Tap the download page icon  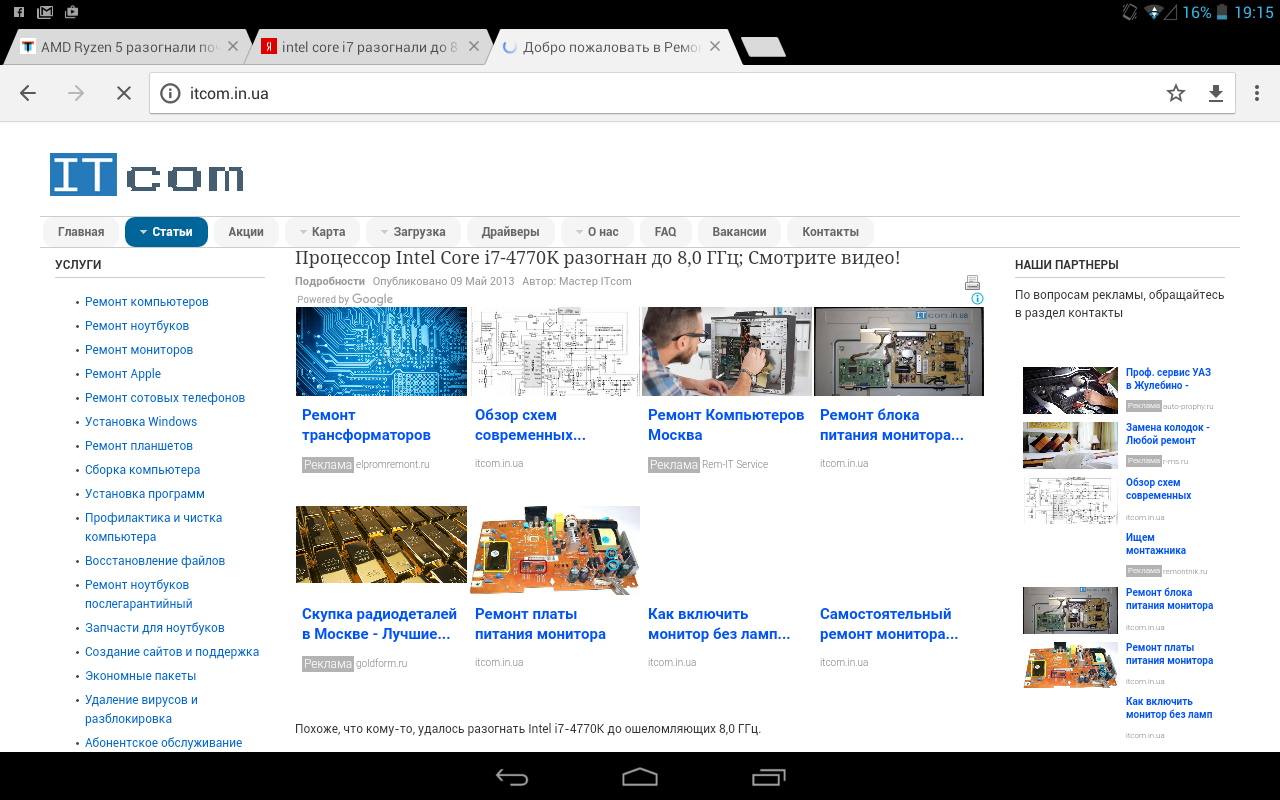(1216, 93)
